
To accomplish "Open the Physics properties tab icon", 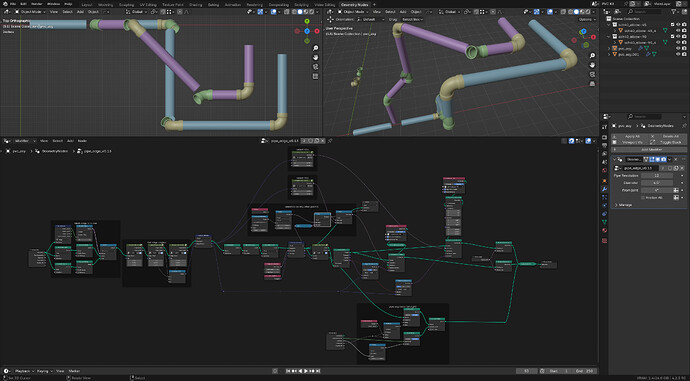I will tap(605, 205).
